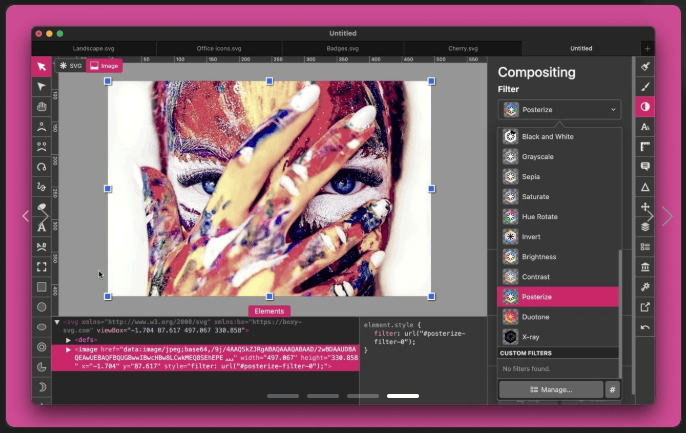This screenshot has width=686, height=433.
Task: Choose the Duotone filter
Action: [x=558, y=317]
